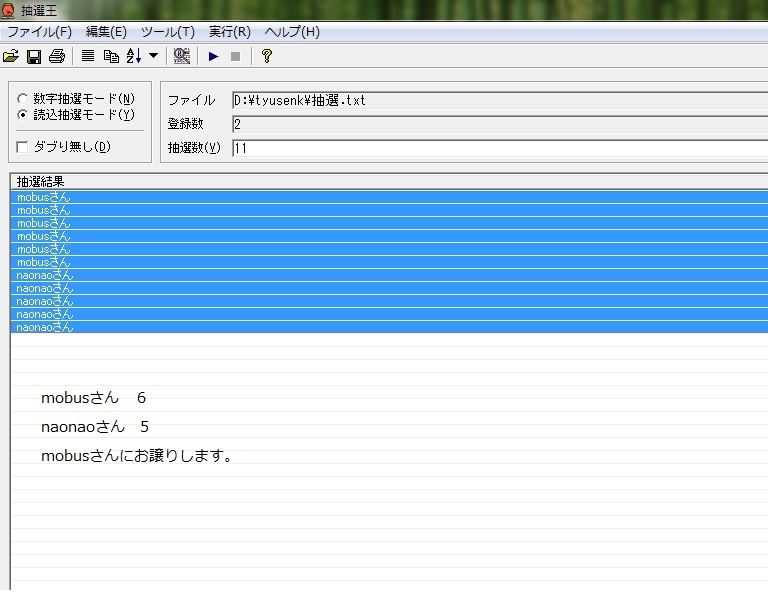Click the select-all lines toolbar icon
The width and height of the screenshot is (768, 614).
(88, 56)
